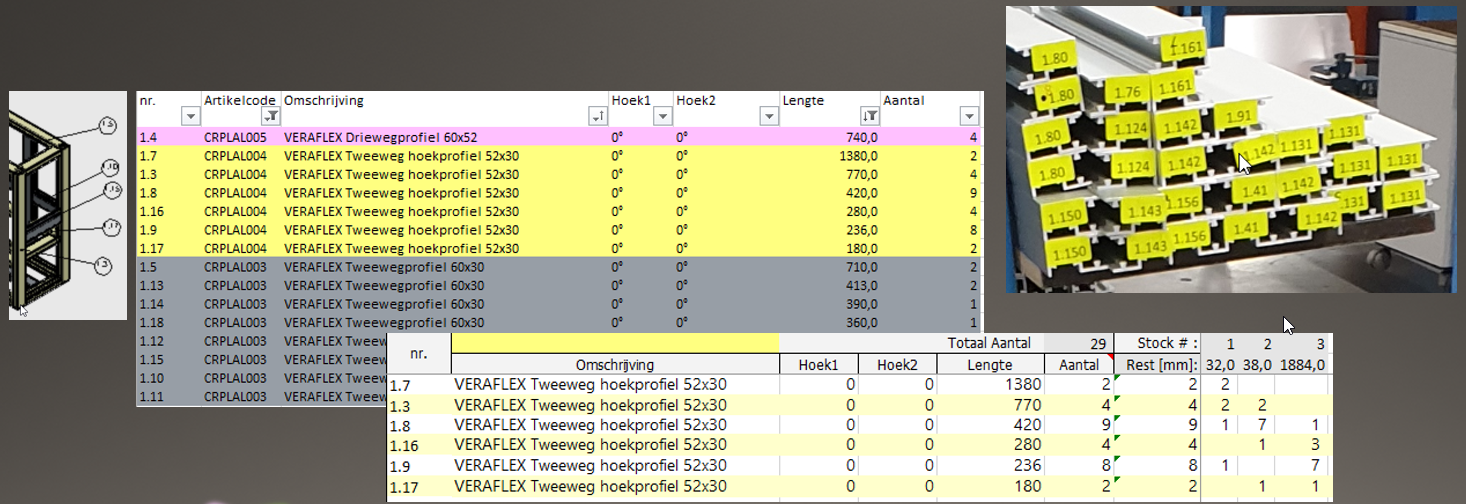This screenshot has height=504, width=1466.
Task: Click the yellow highlighted header cell
Action: click(615, 342)
